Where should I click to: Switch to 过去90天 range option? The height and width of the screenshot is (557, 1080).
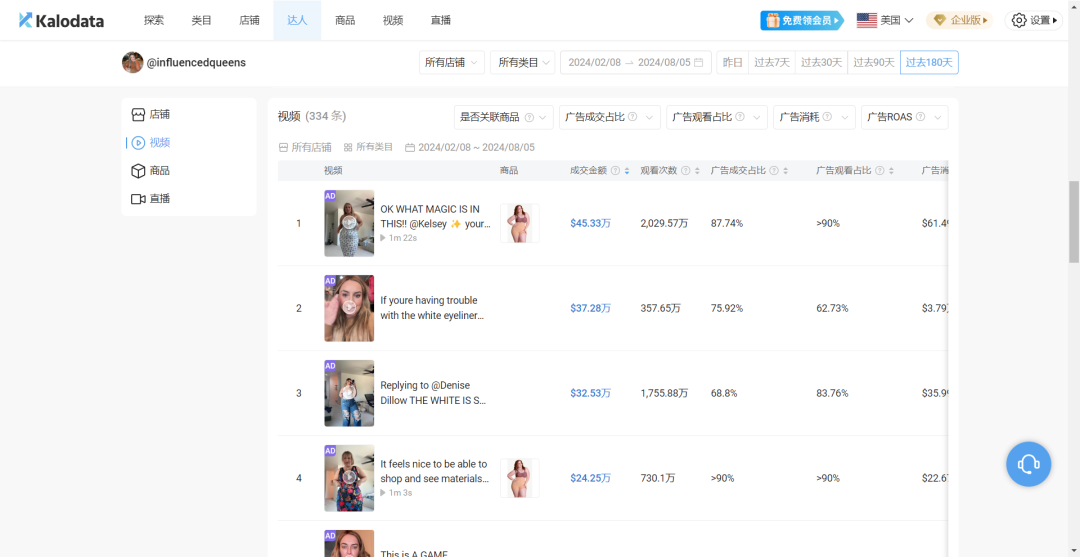pyautogui.click(x=872, y=63)
